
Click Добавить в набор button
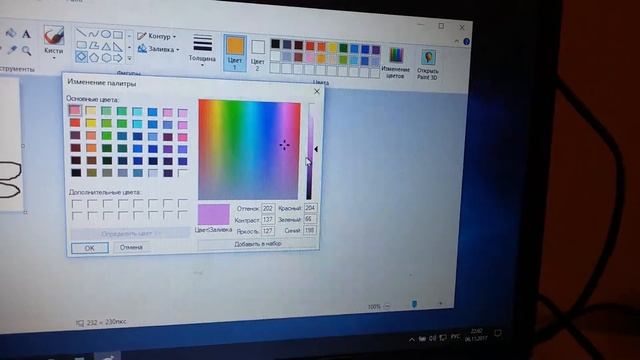(x=258, y=244)
